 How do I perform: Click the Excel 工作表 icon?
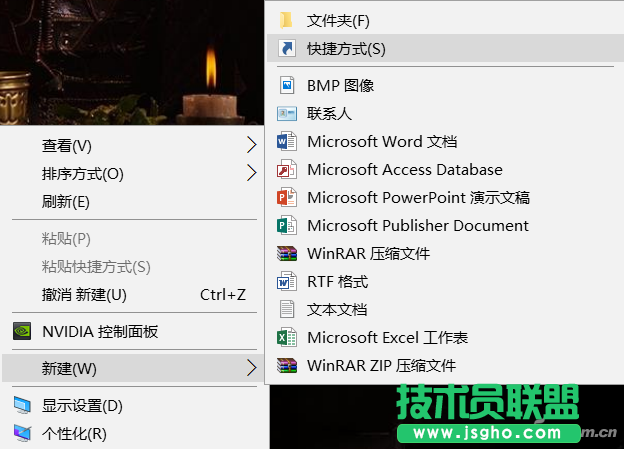(x=287, y=338)
